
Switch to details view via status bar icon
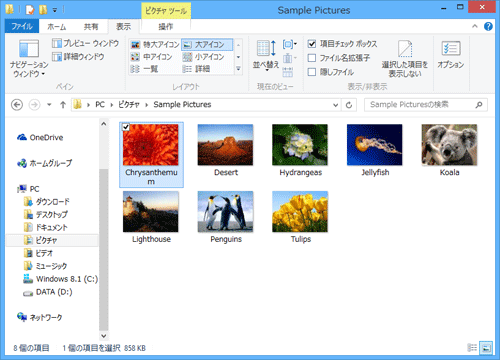(x=472, y=348)
